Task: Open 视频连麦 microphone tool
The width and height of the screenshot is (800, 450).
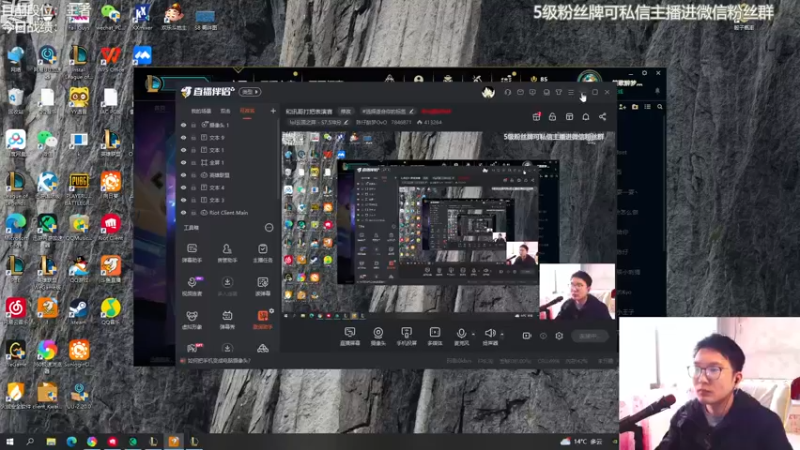Action: coord(192,286)
